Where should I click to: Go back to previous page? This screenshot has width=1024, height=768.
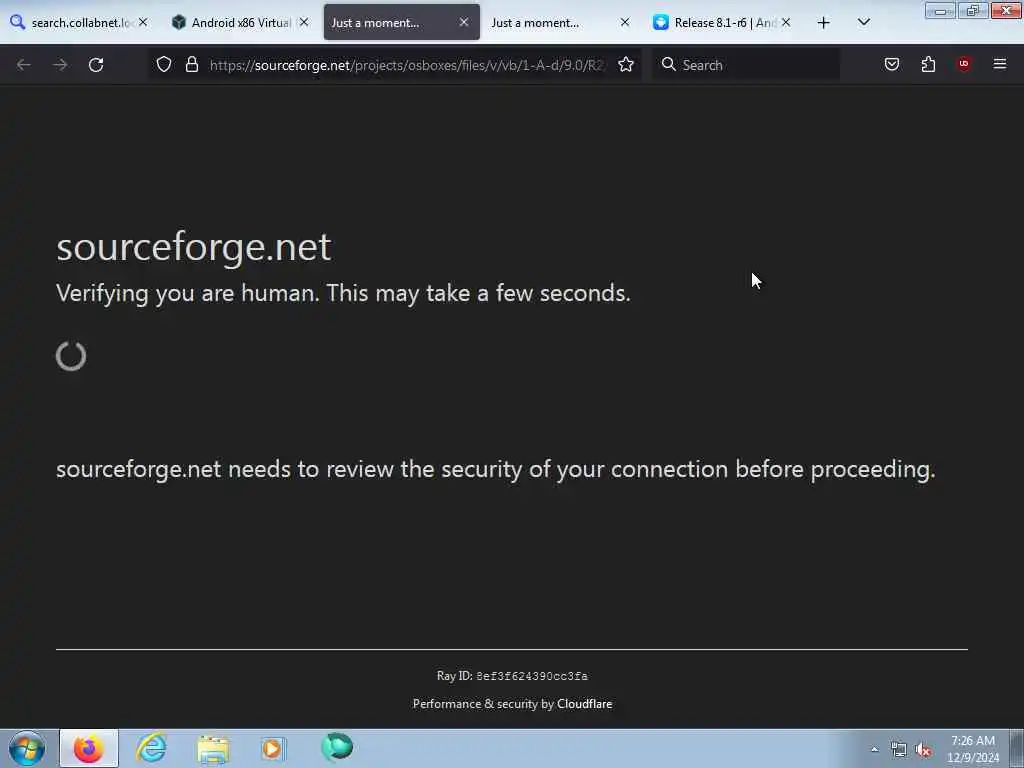(24, 65)
